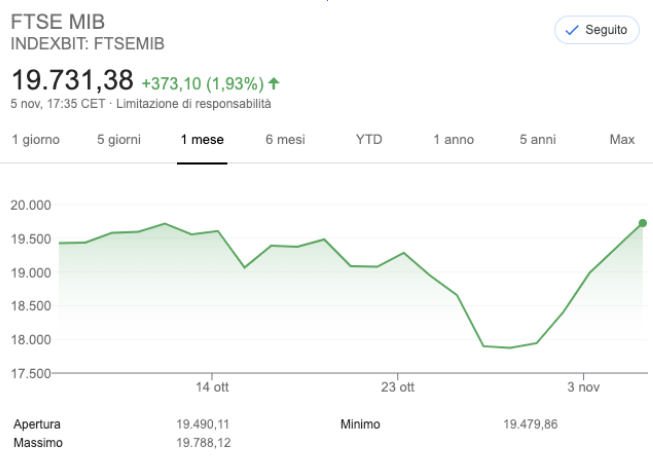Open the YTD chart range
653x459 pixels.
pos(369,140)
